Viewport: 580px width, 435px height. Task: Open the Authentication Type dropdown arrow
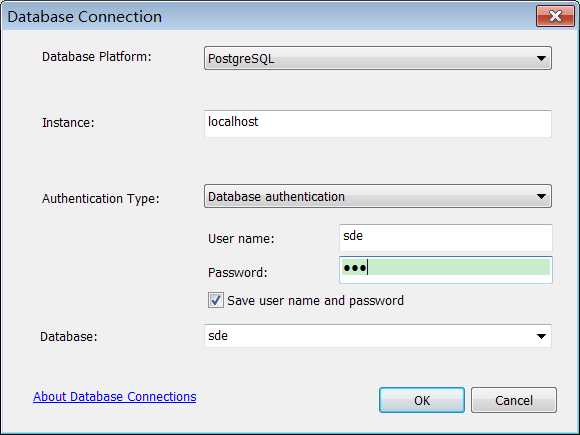pos(541,196)
